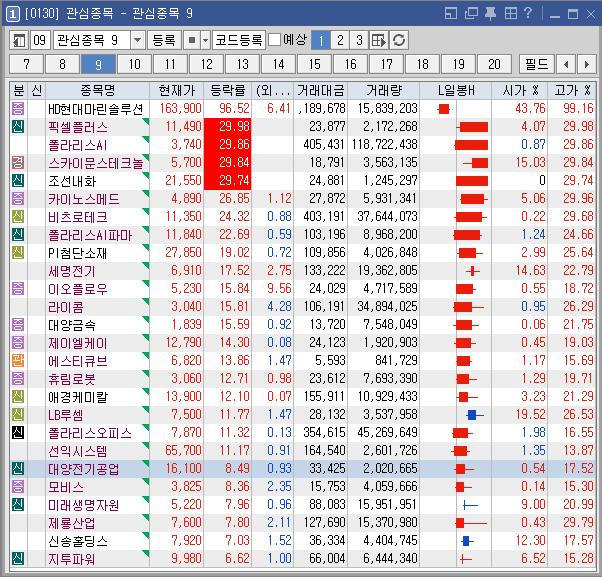Switch to watchlist tab 18
This screenshot has width=602, height=577.
pos(423,64)
